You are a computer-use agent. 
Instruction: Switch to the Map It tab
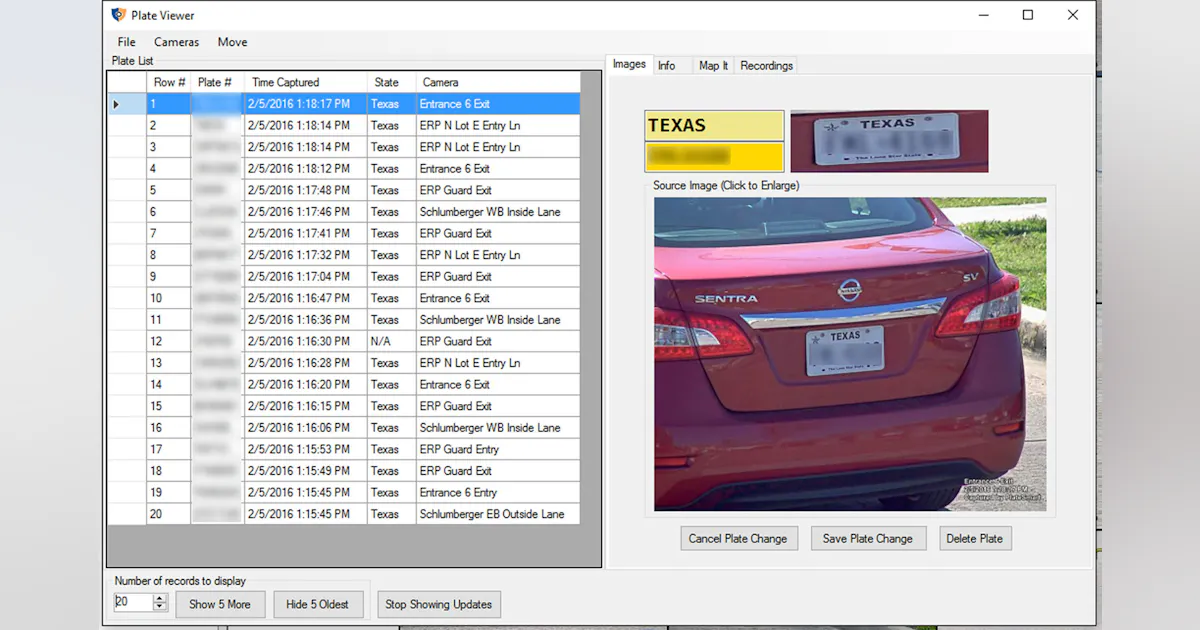pos(712,65)
